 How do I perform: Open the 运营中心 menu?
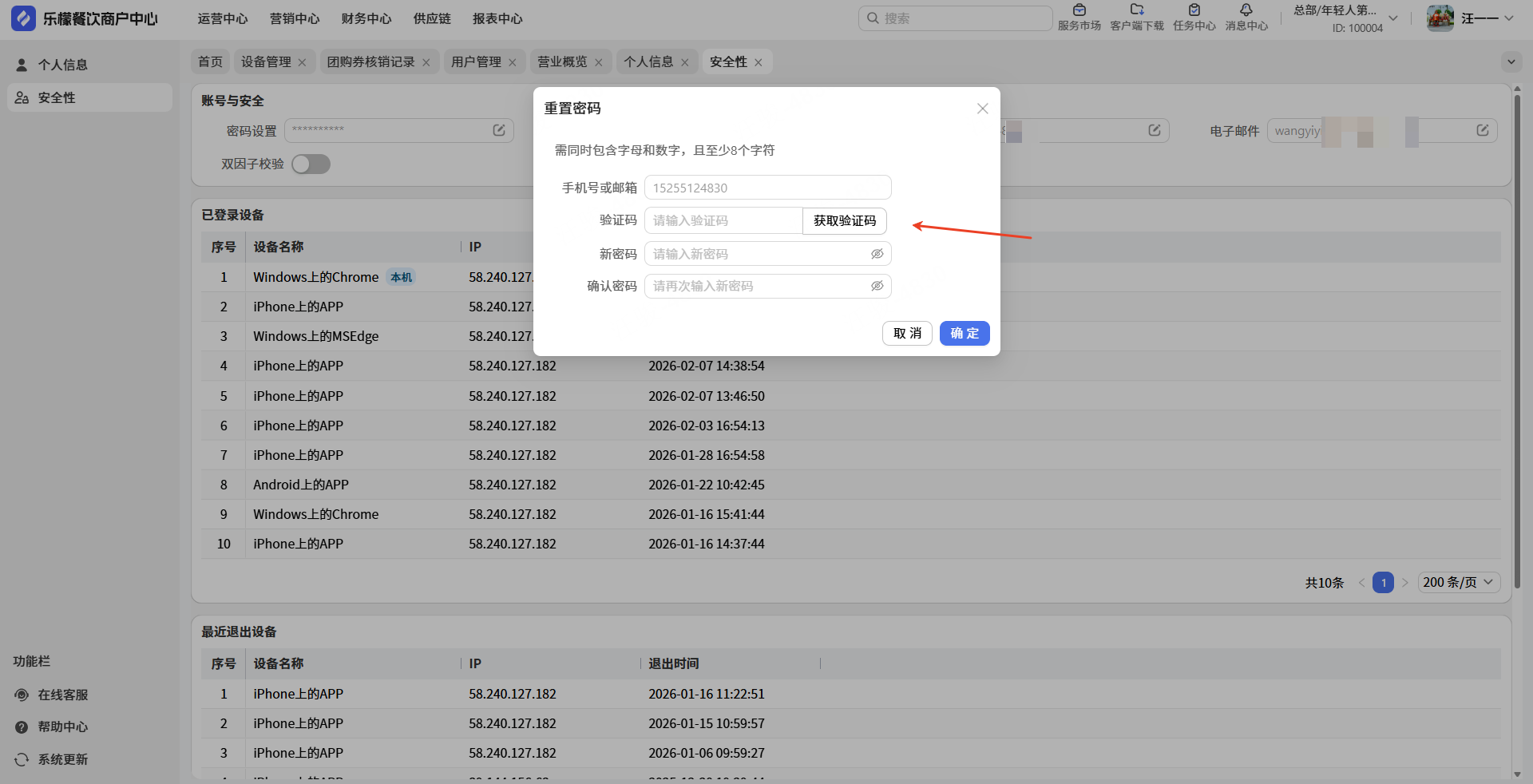tap(223, 18)
